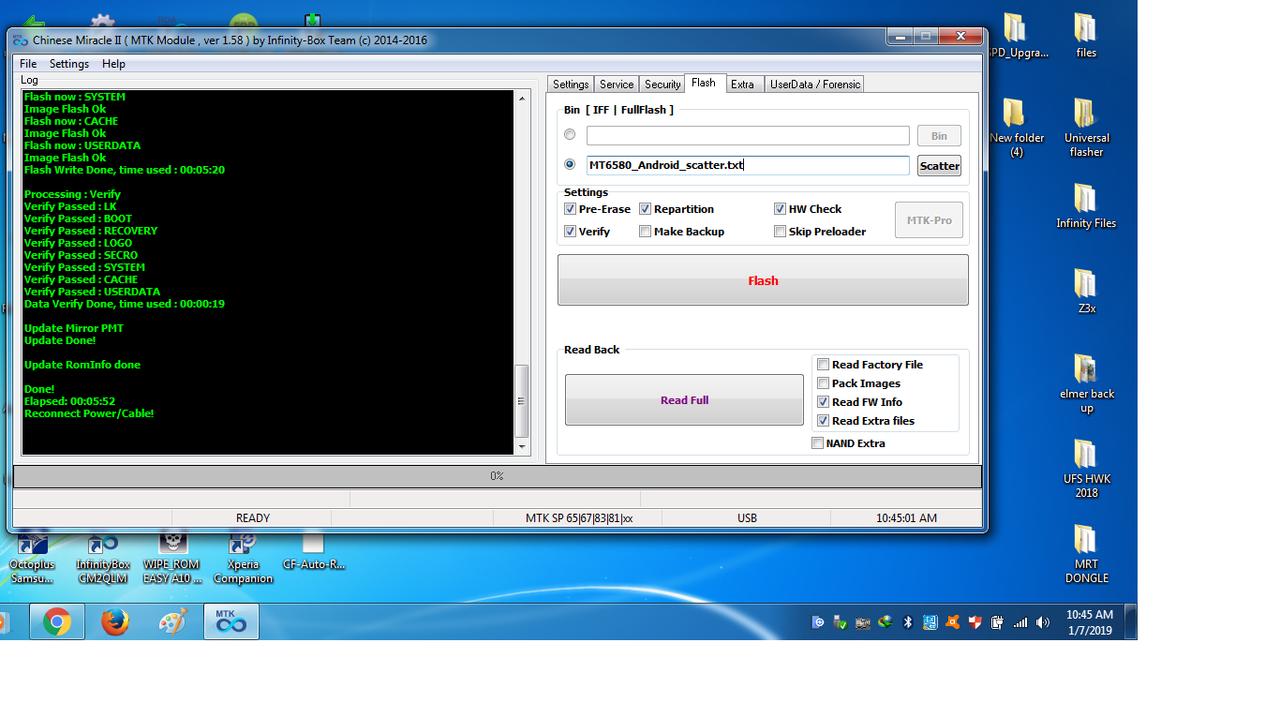Click the red Flash button
Viewport: 1280px width, 720px height.
click(x=763, y=280)
